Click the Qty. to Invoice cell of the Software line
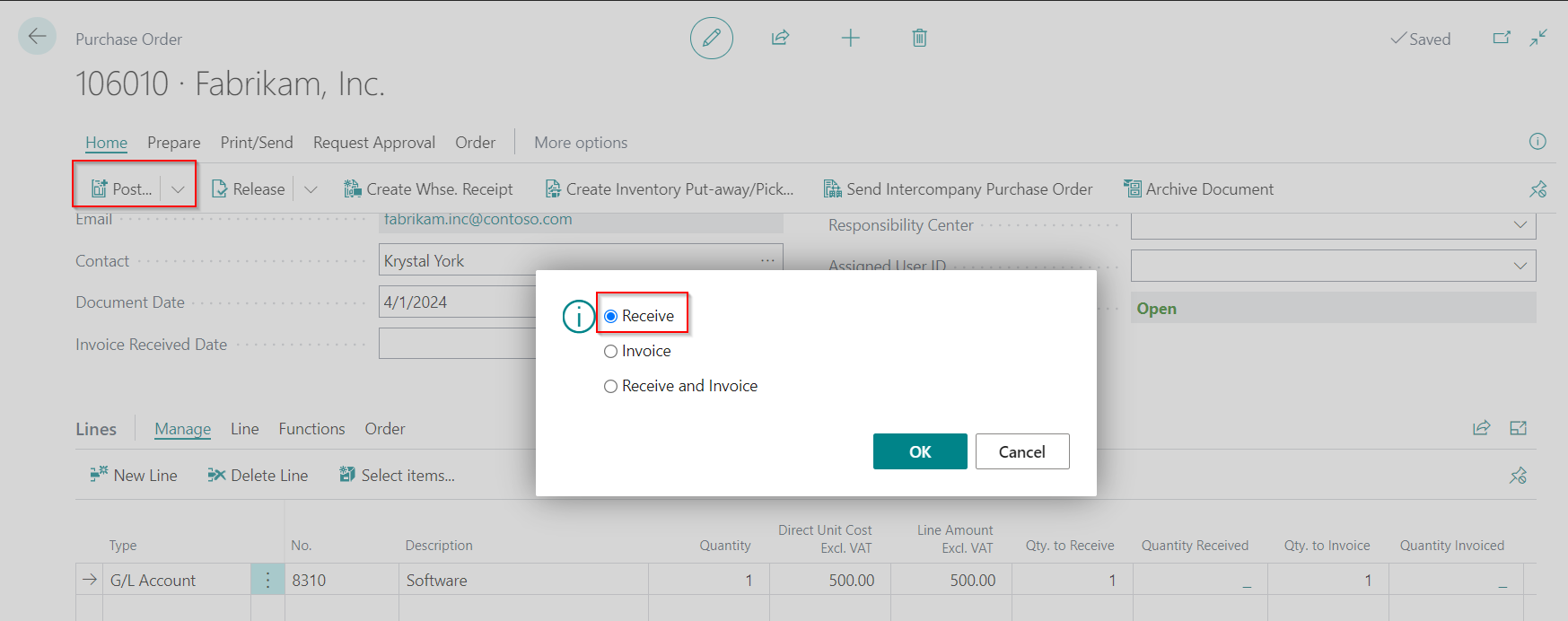 pyautogui.click(x=1328, y=580)
